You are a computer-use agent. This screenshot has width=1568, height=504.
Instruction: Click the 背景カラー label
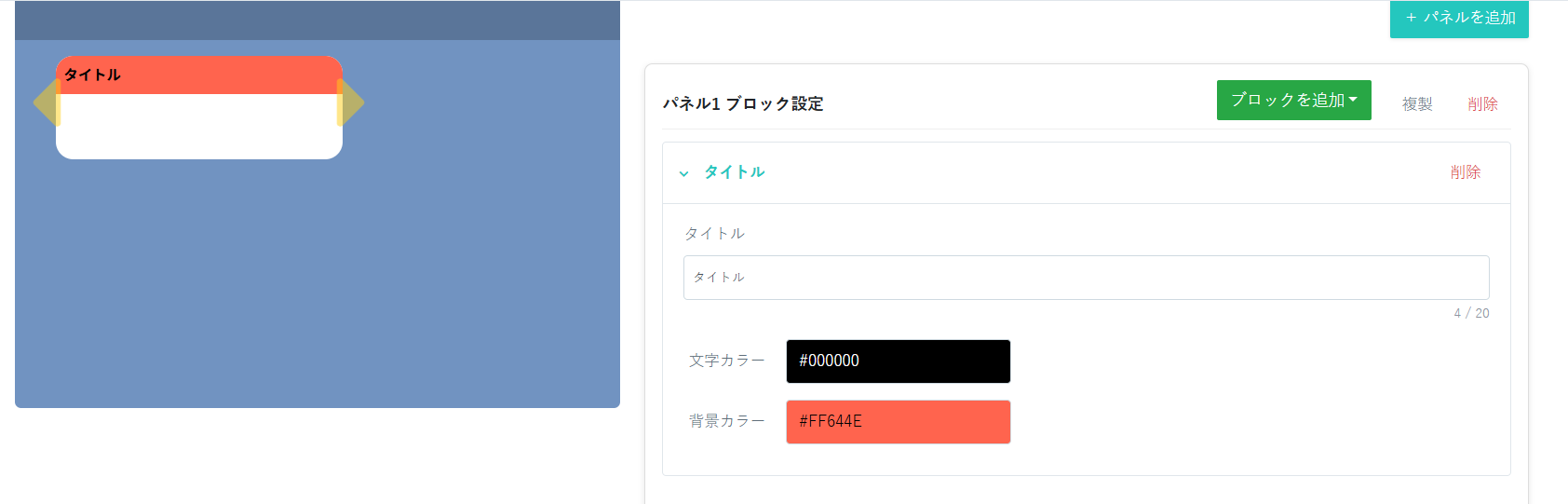point(726,421)
